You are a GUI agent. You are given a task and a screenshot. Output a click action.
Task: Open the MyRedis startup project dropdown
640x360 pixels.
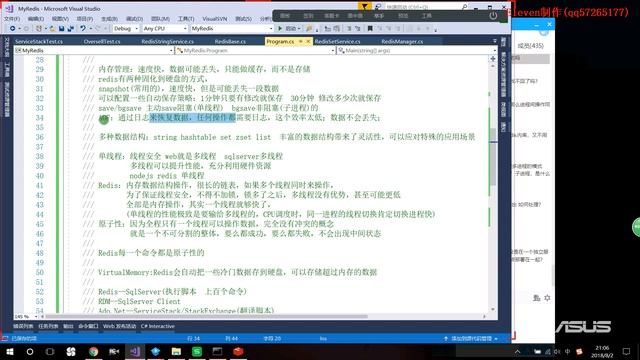tap(231, 29)
